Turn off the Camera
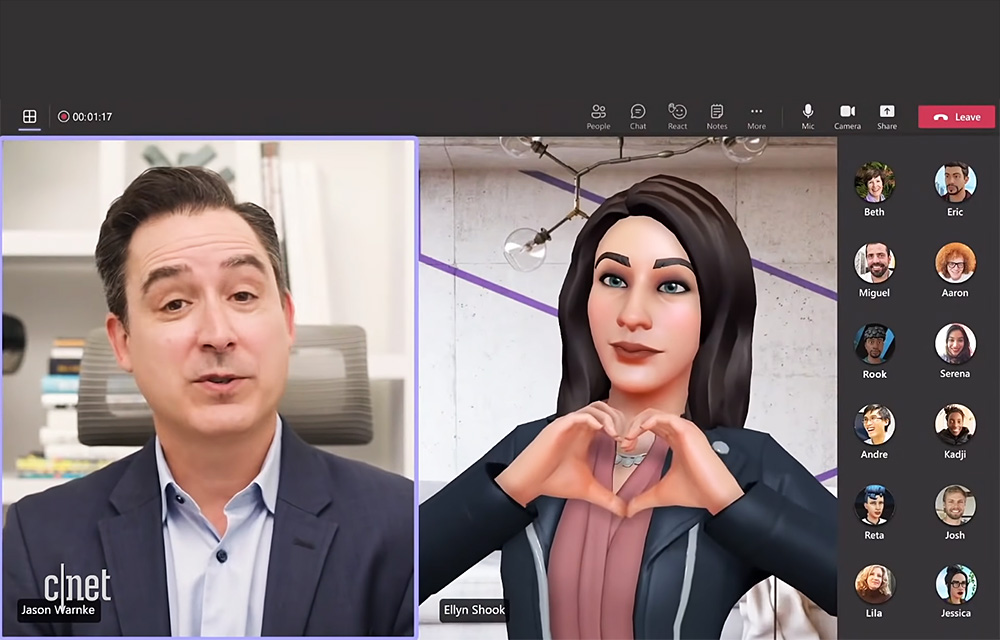Screen dimensions: 1000x640 click(x=848, y=117)
